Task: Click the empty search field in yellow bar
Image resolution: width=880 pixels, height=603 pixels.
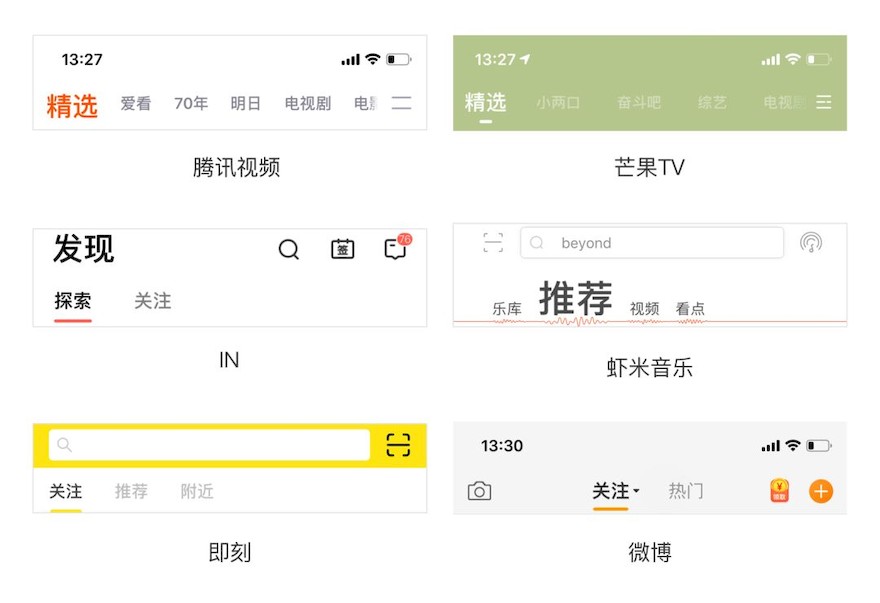Action: pyautogui.click(x=209, y=445)
